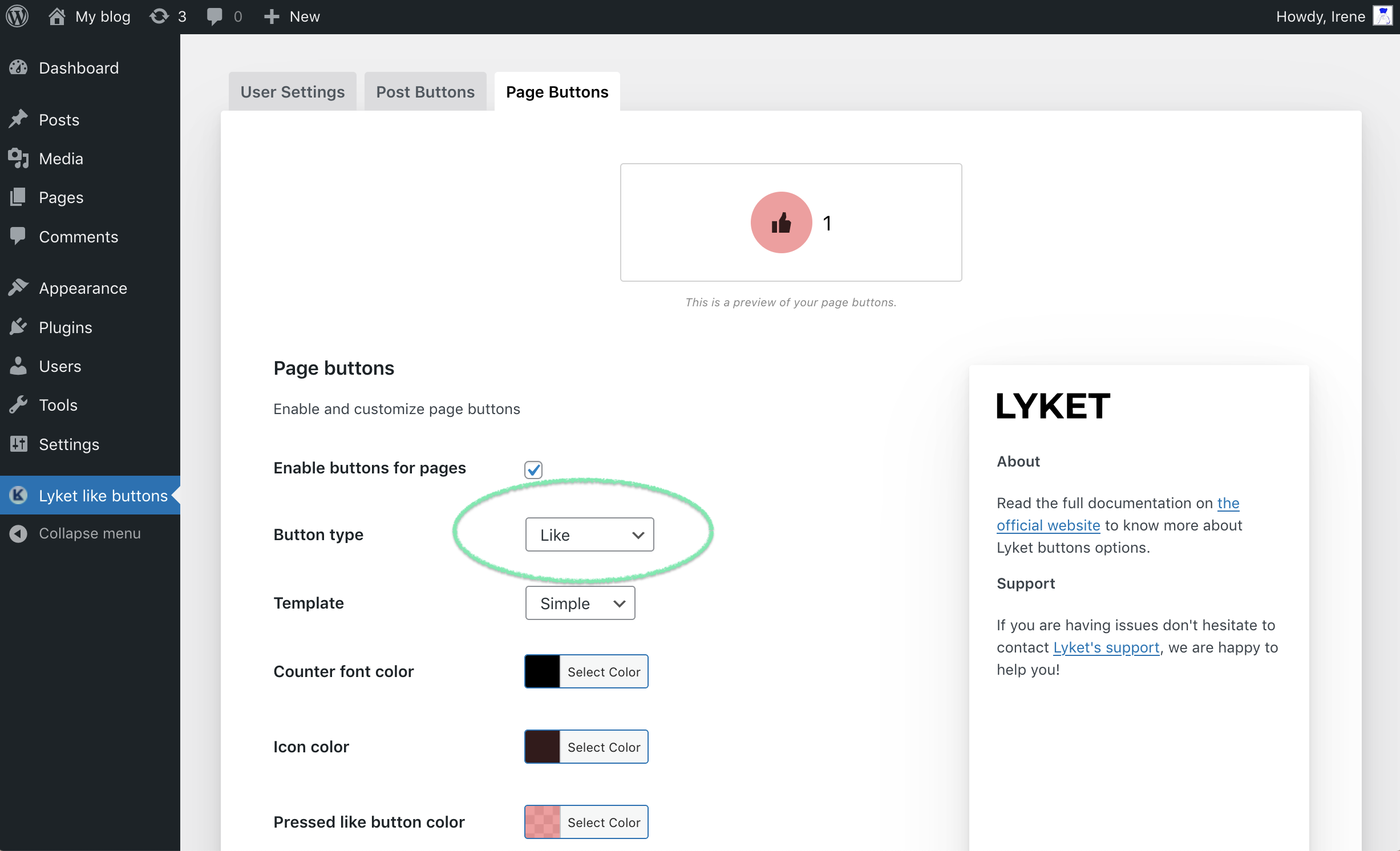Viewport: 1400px width, 851px height.
Task: Click the Appearance sidebar icon
Action: [18, 287]
